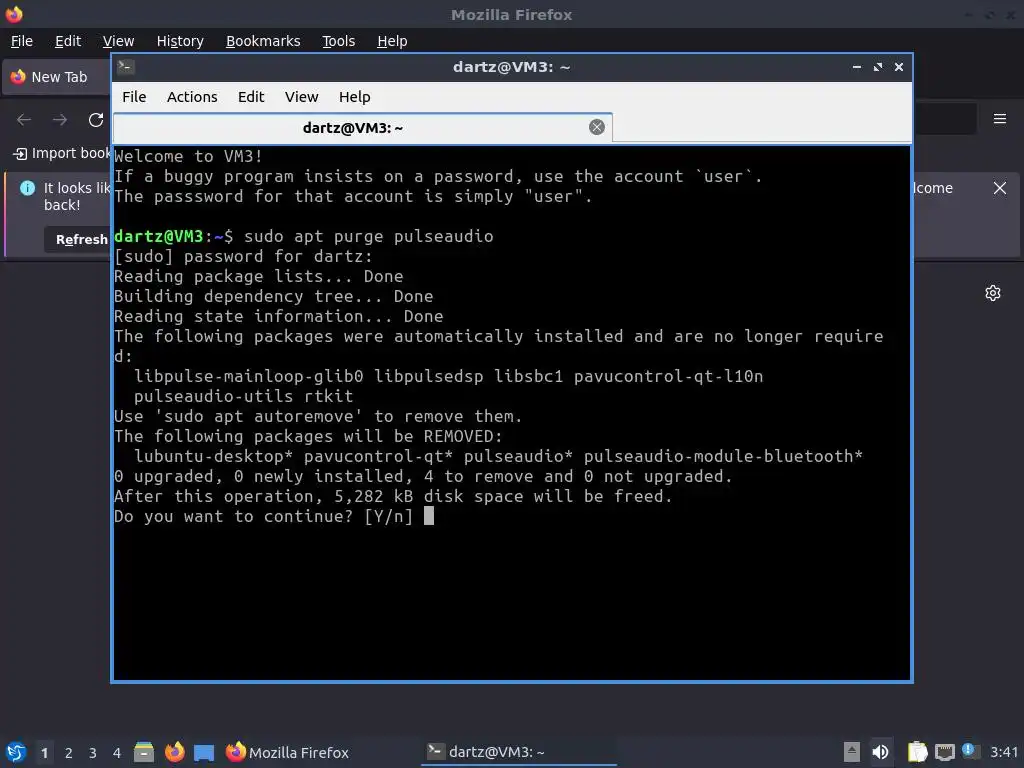Image resolution: width=1024 pixels, height=768 pixels.
Task: Click the 'sudo apt purge pulseaudio' command text
Action: click(368, 236)
